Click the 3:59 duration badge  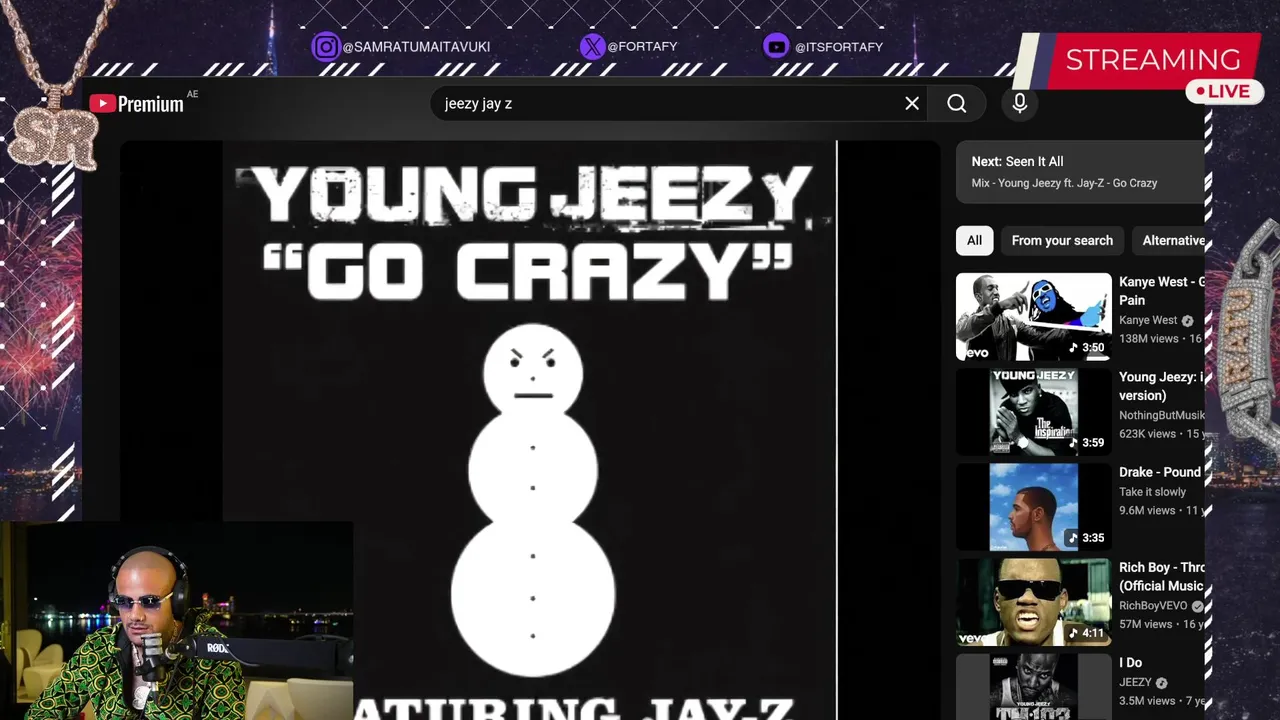coord(1087,442)
